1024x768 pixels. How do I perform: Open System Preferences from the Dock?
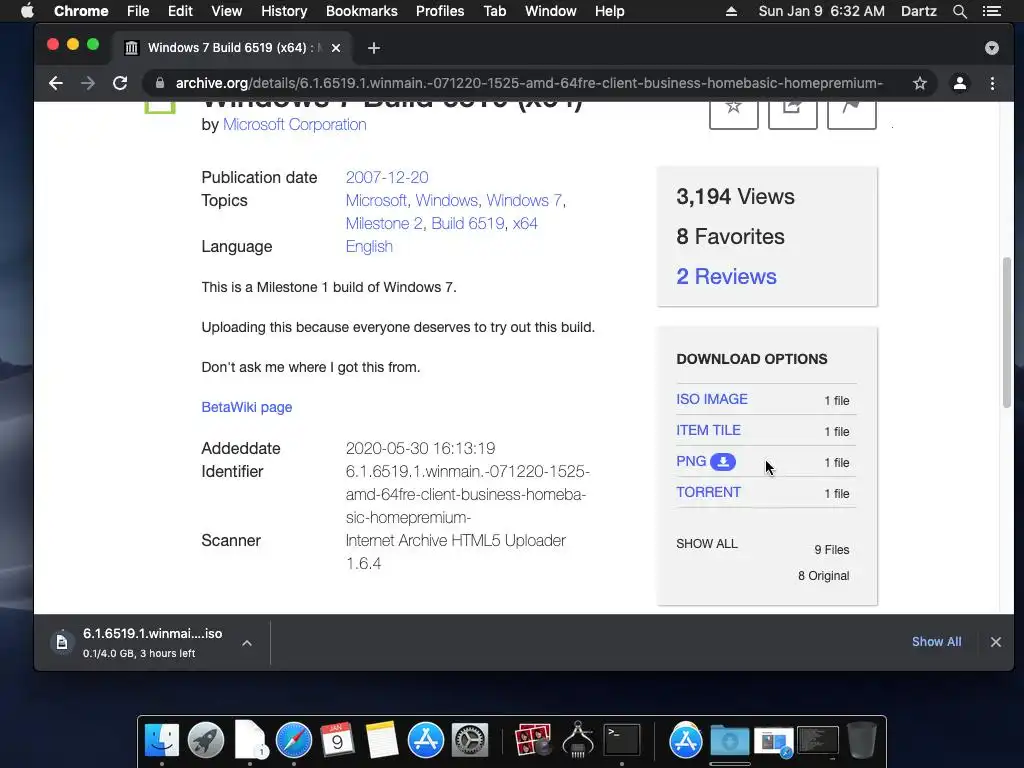click(x=470, y=740)
